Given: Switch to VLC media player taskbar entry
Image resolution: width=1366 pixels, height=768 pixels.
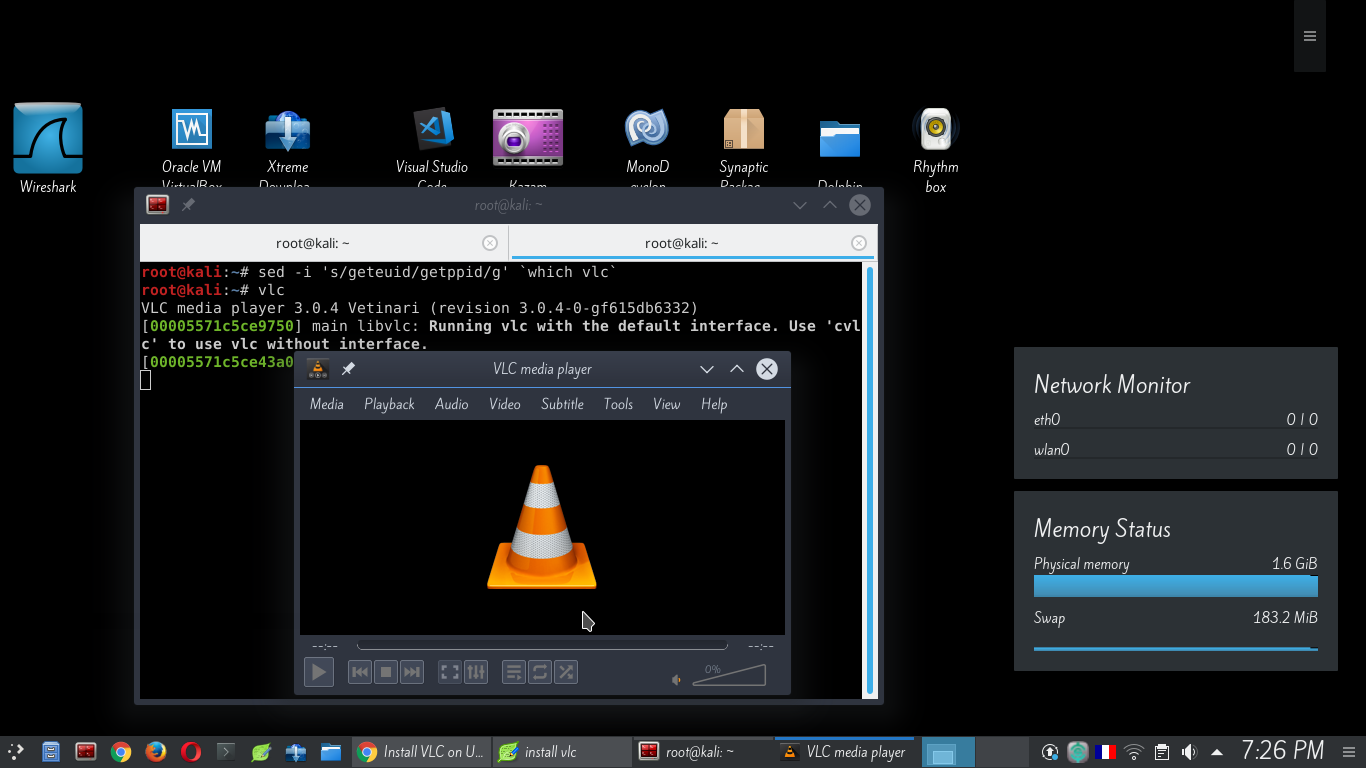Looking at the screenshot, I should 844,752.
